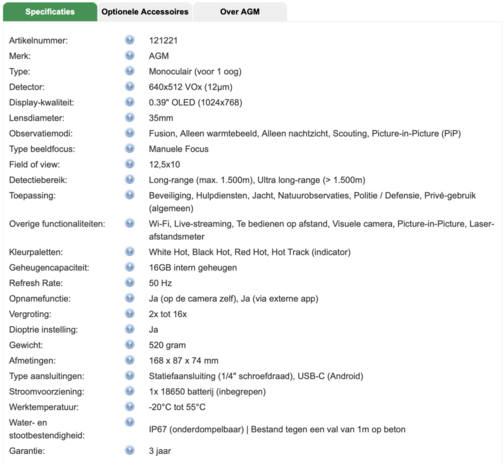
Task: Click help icon for Type beeldfocus
Action: [x=130, y=148]
